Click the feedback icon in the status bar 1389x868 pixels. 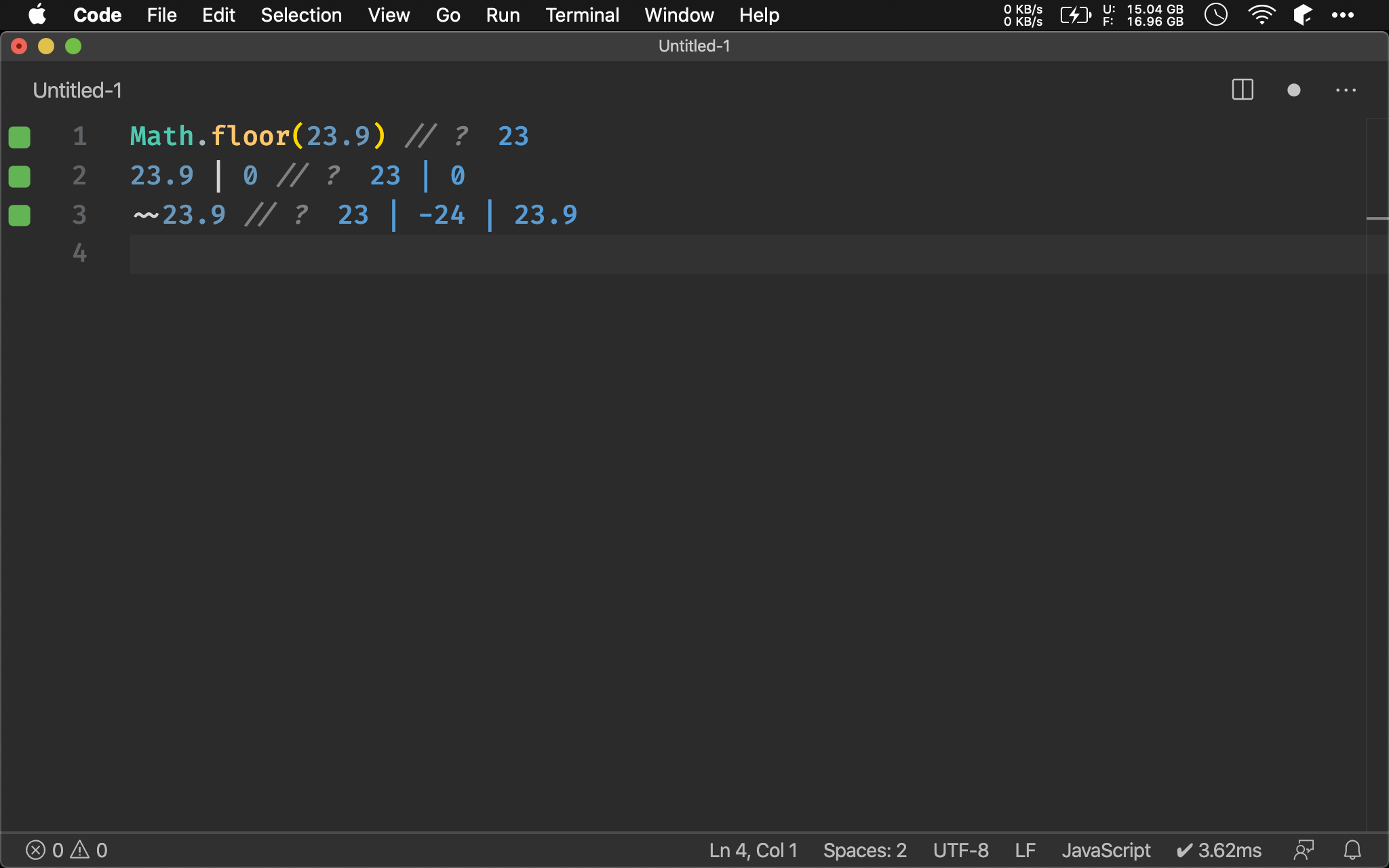(1304, 850)
